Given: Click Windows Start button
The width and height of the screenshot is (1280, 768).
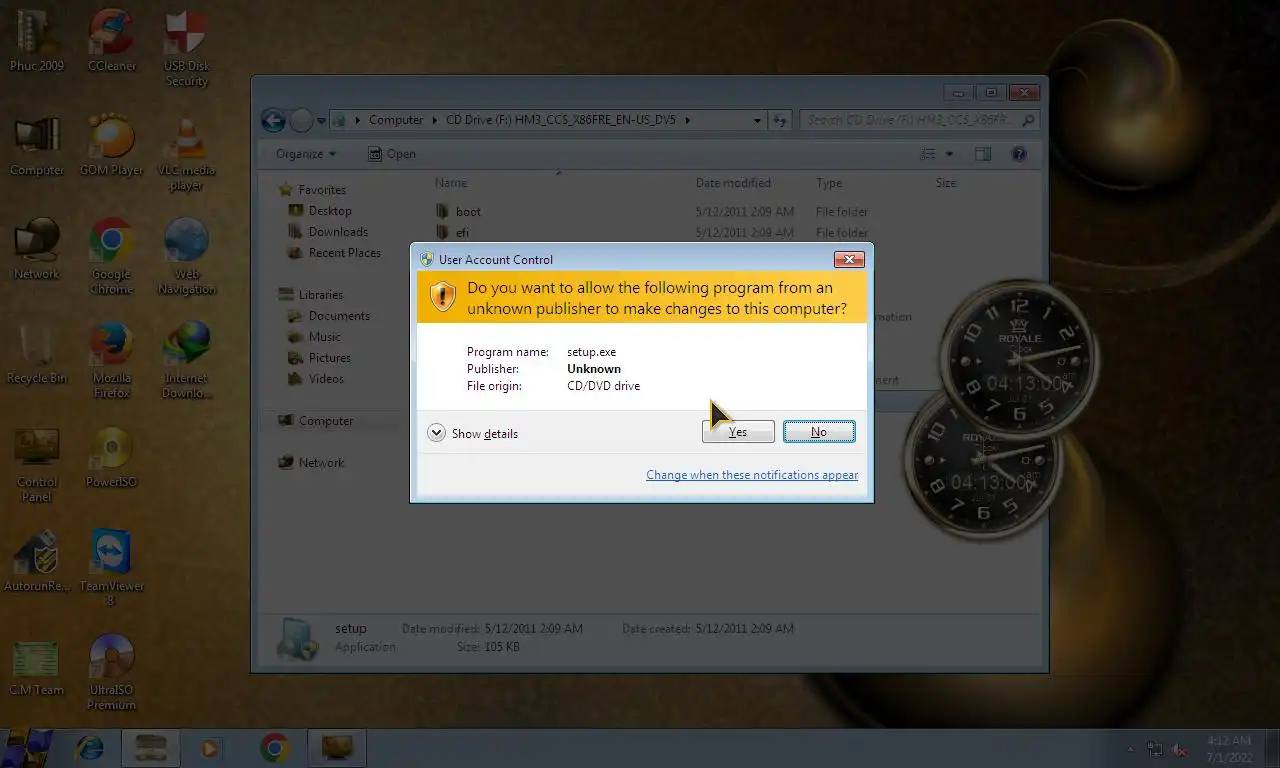Looking at the screenshot, I should (x=28, y=747).
